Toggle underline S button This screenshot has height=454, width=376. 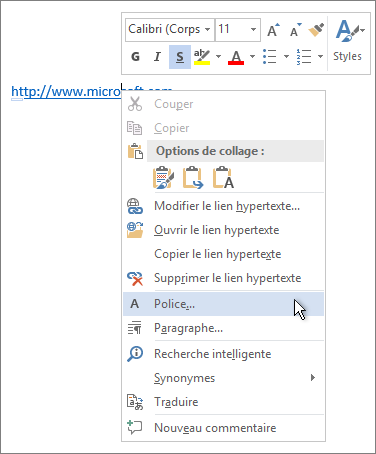point(180,57)
